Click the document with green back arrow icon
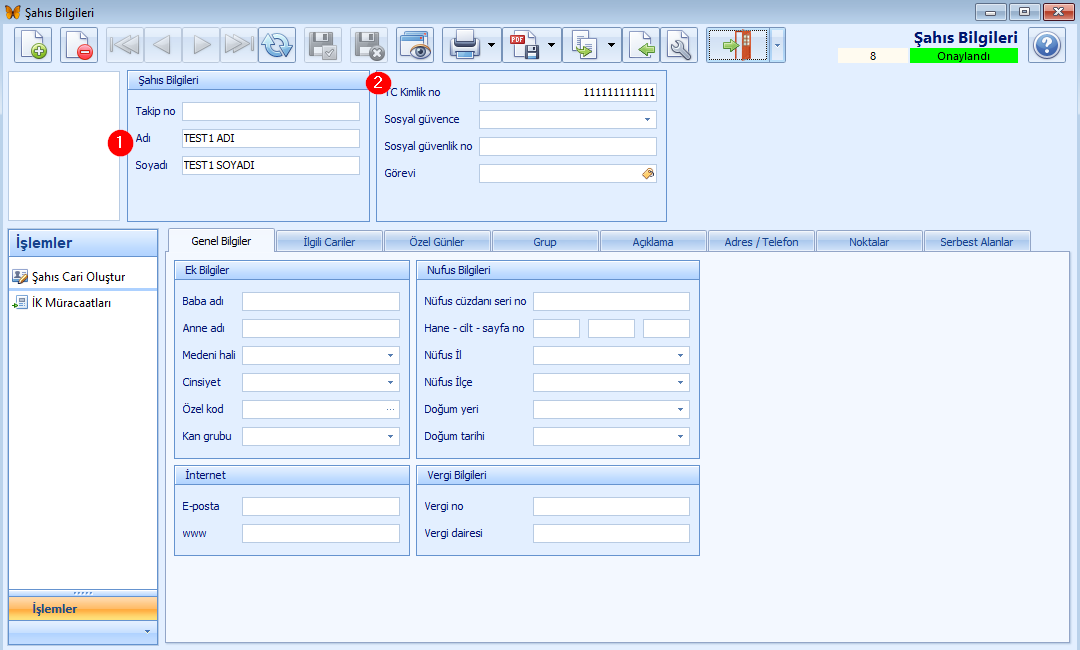This screenshot has width=1080, height=650. 641,45
